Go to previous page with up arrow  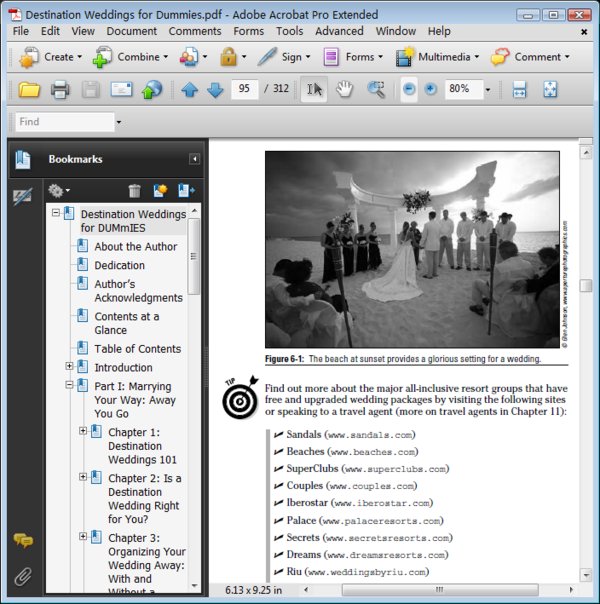189,90
